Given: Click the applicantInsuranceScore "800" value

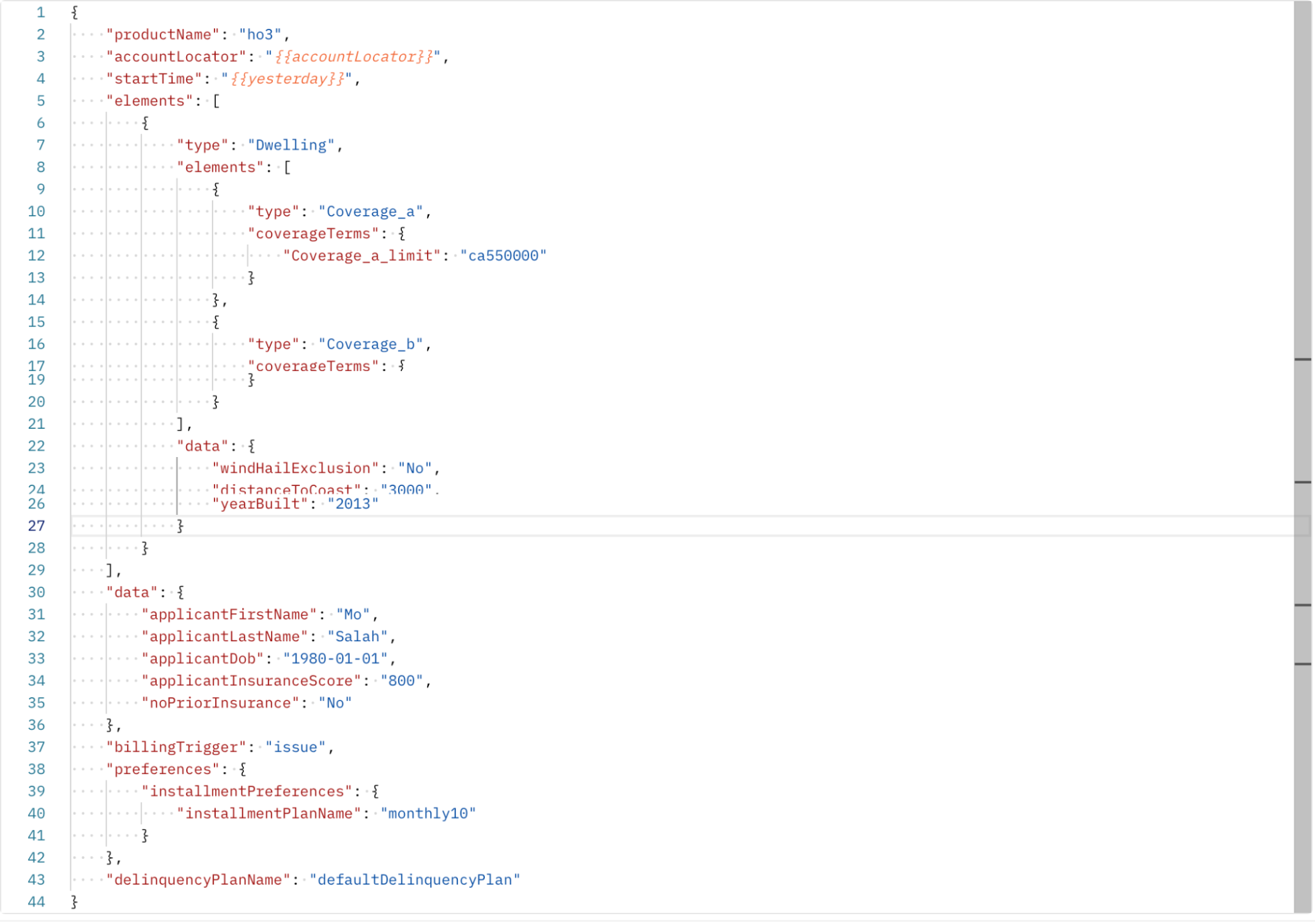Looking at the screenshot, I should [x=401, y=681].
